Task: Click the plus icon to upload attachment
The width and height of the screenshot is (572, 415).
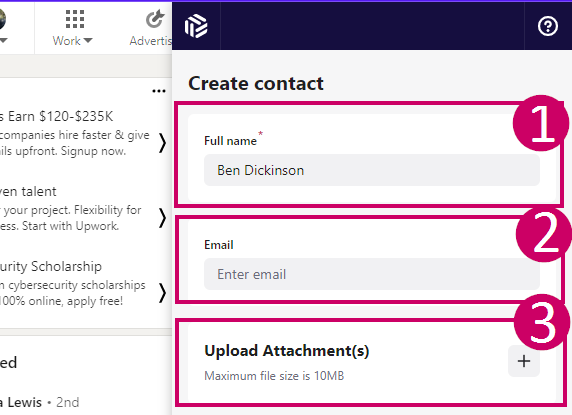Action: tap(524, 361)
